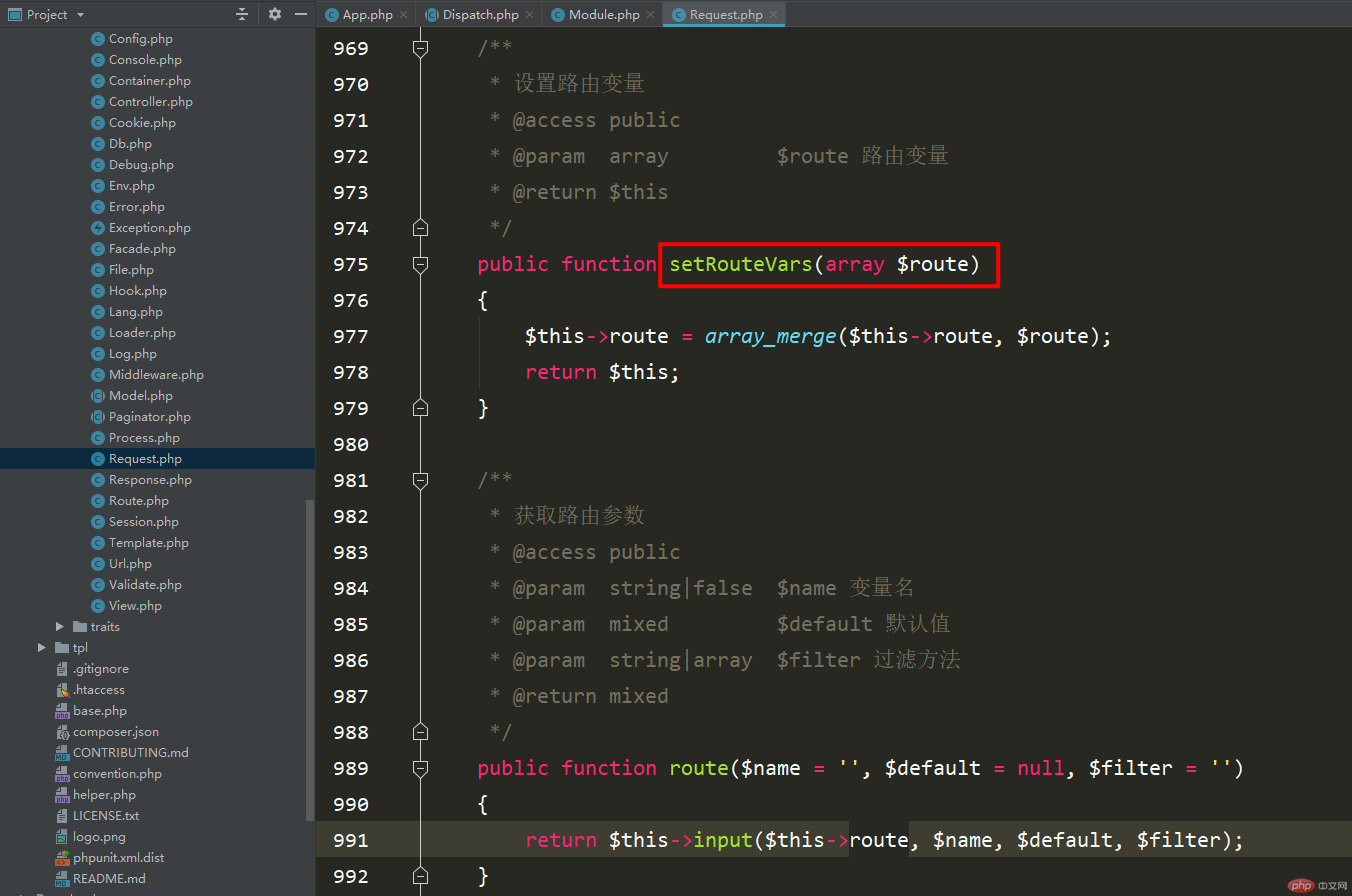This screenshot has width=1352, height=896.
Task: Select Debug.php file
Action: tap(141, 164)
